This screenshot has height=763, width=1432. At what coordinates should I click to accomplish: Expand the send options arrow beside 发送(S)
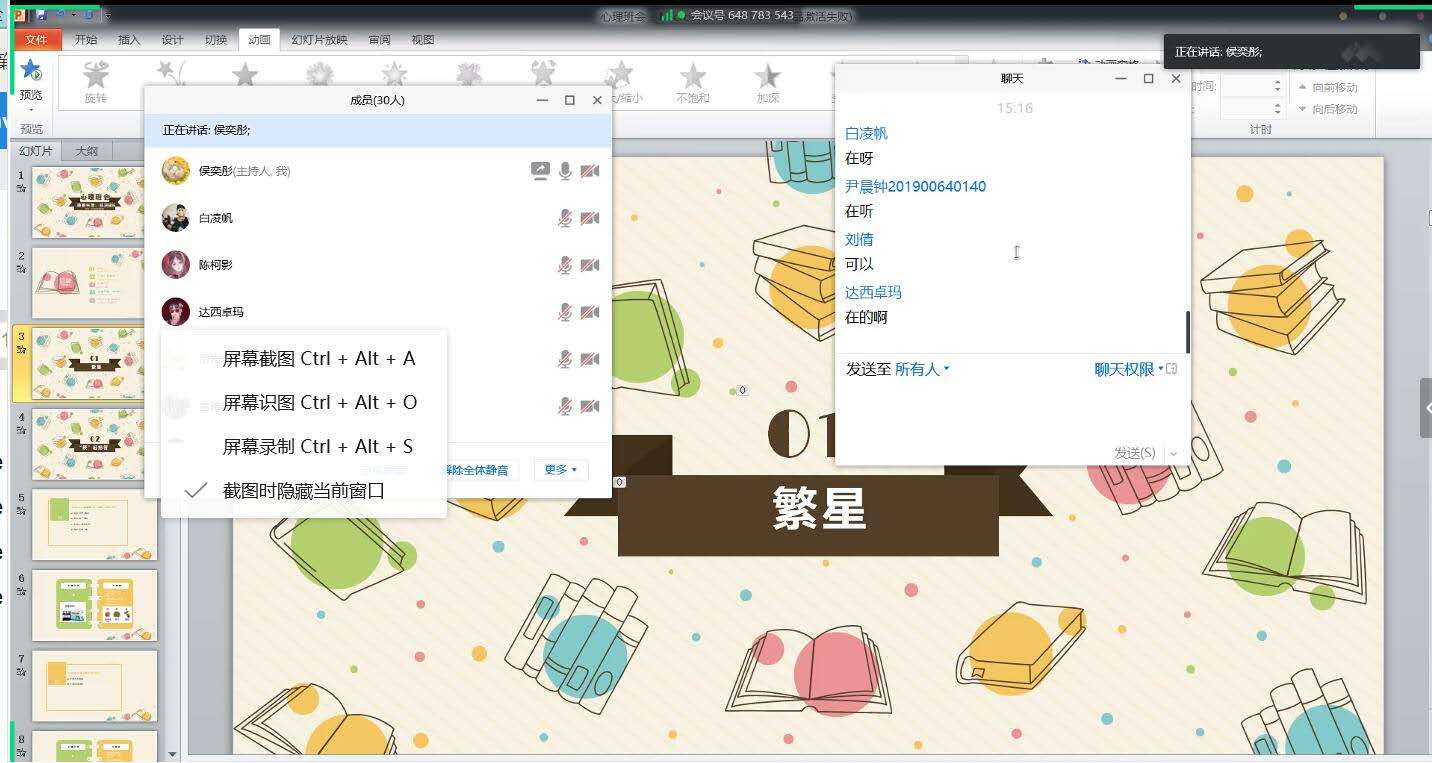1173,454
